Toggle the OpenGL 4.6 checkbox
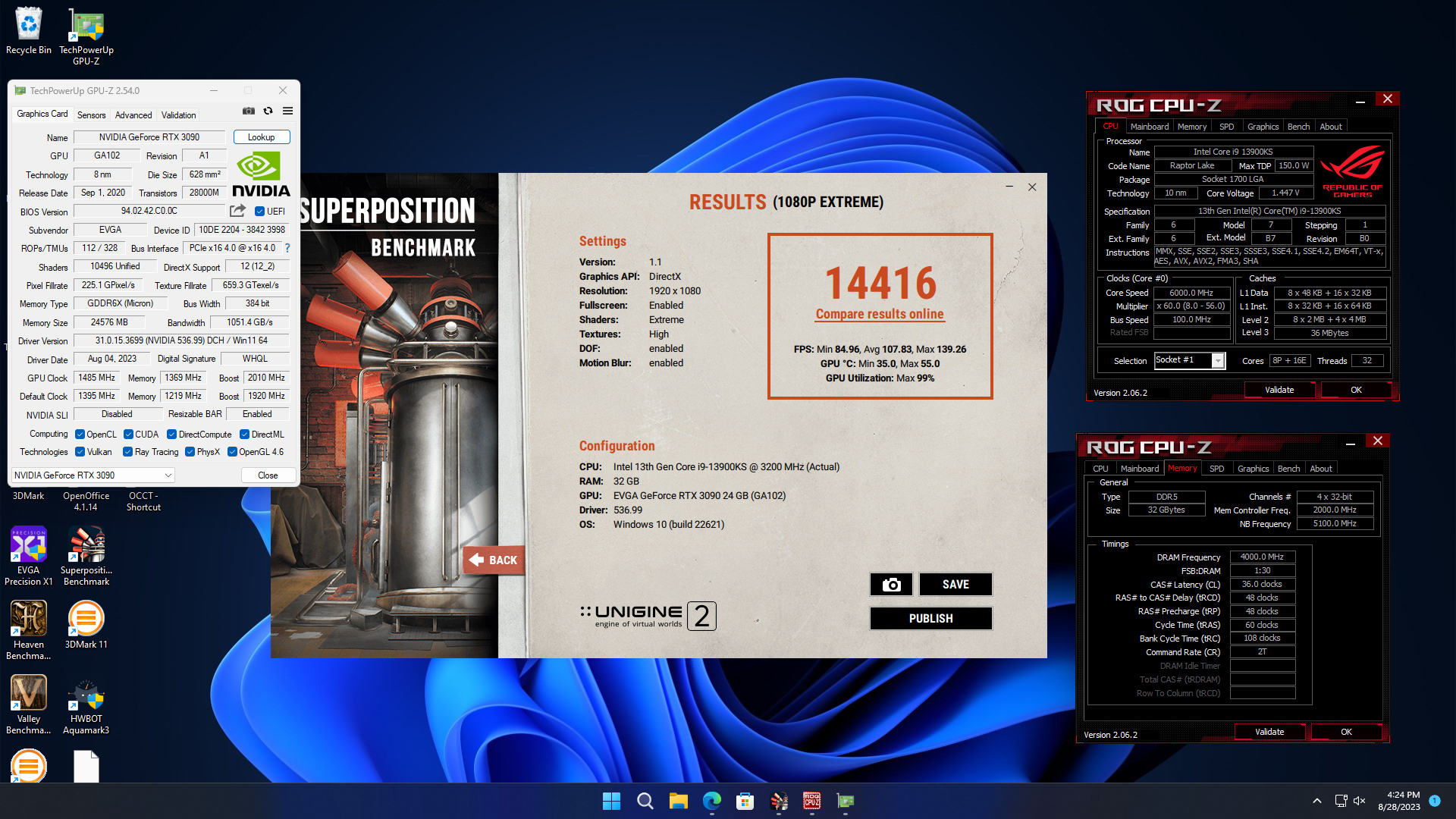This screenshot has height=819, width=1456. point(233,452)
